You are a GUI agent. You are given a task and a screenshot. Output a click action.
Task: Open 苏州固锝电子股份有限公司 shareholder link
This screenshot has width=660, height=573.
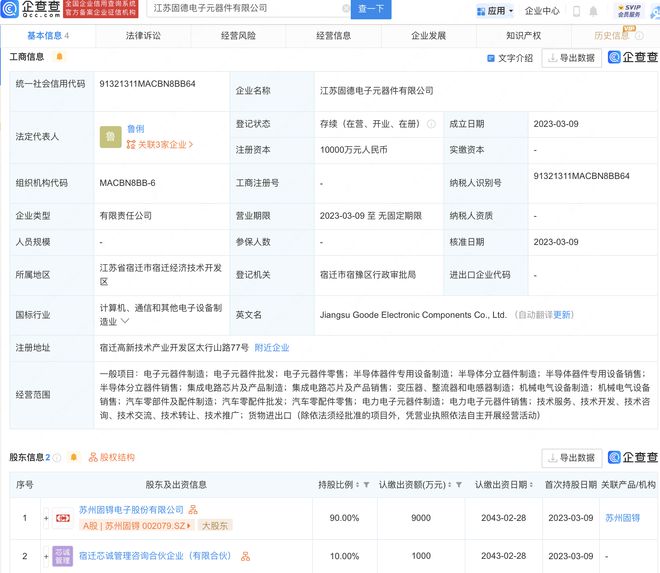pos(131,510)
